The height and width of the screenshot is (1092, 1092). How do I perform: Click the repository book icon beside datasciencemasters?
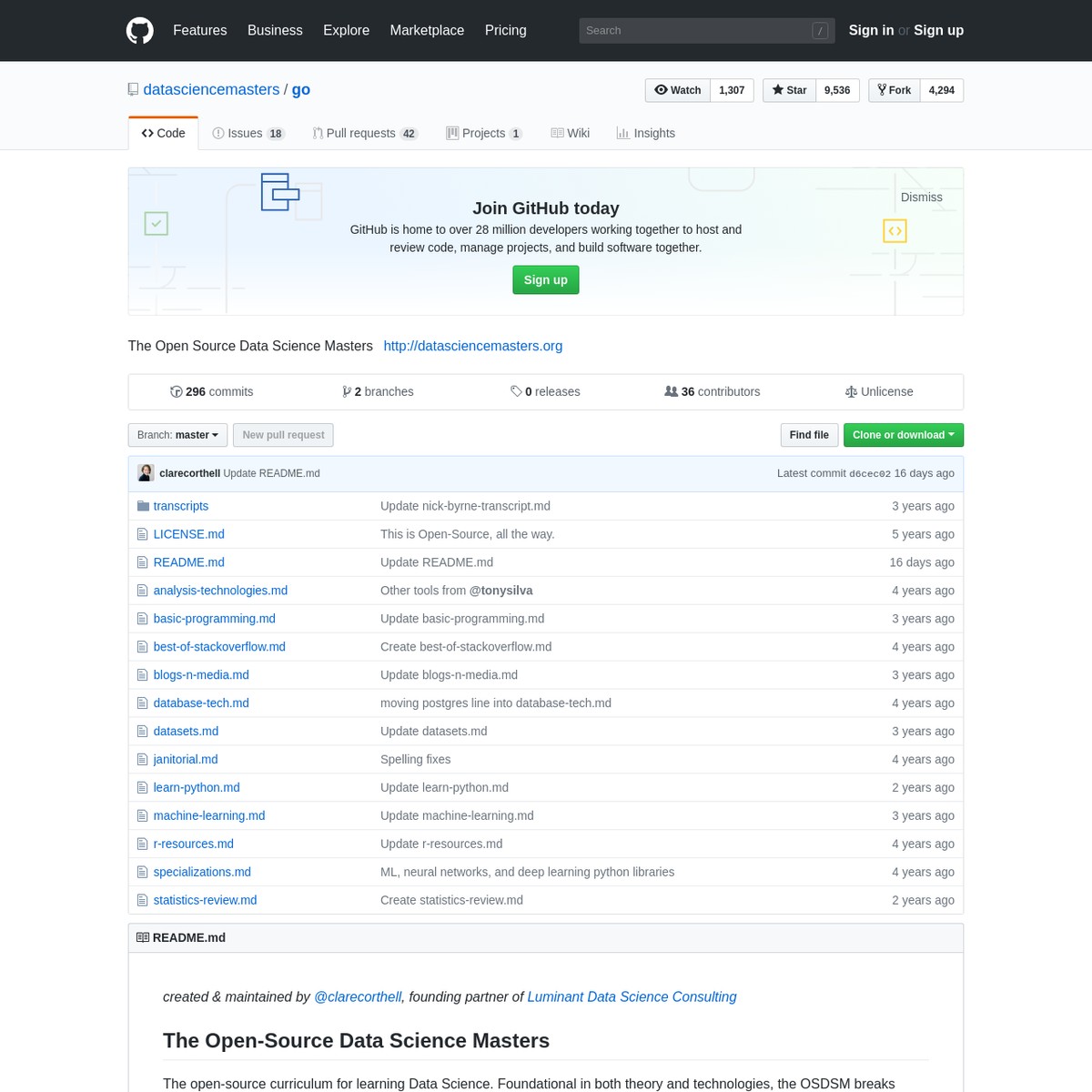(x=134, y=89)
